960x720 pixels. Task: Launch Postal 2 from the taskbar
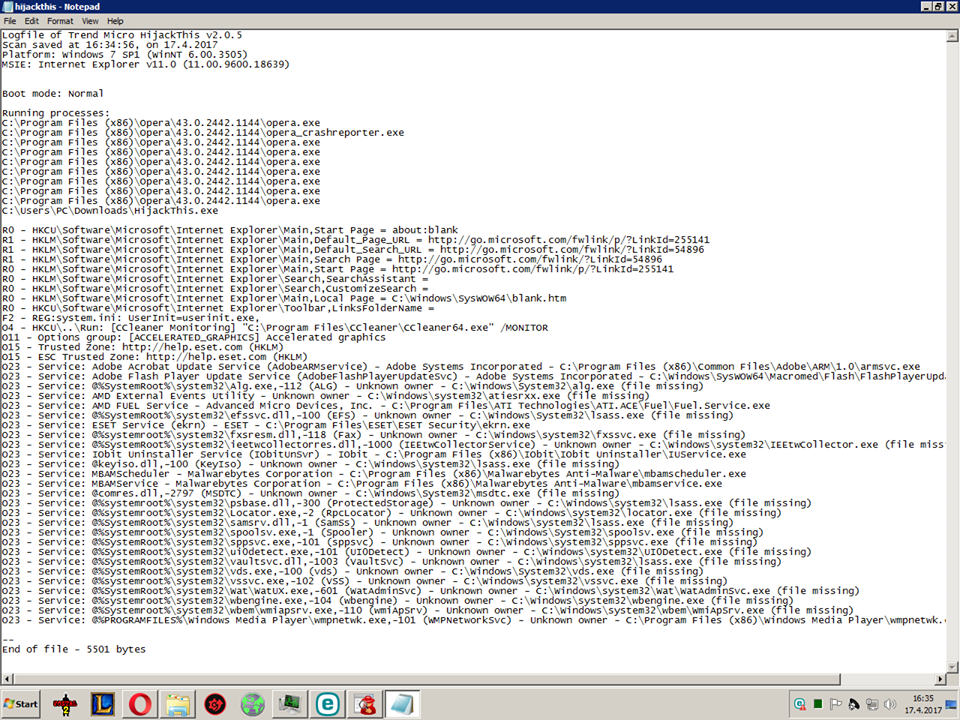pos(65,705)
